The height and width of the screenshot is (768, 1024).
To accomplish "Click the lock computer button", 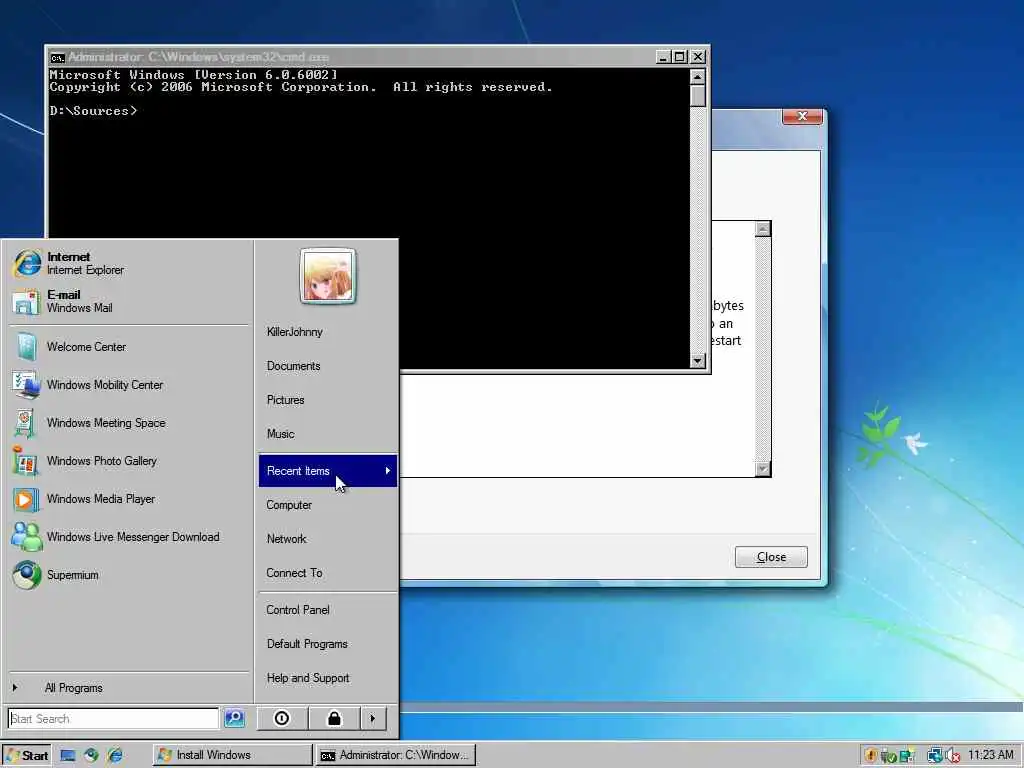I will tap(334, 718).
